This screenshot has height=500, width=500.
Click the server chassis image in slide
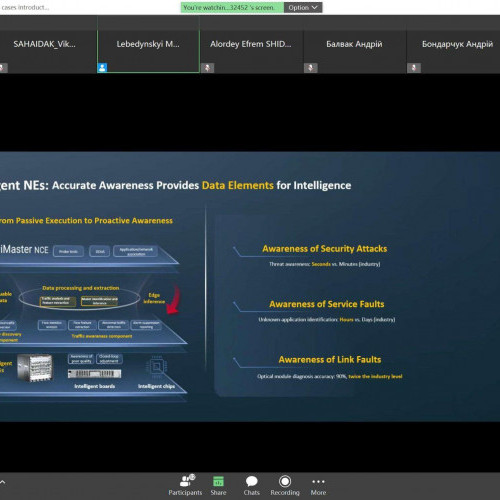(35, 368)
